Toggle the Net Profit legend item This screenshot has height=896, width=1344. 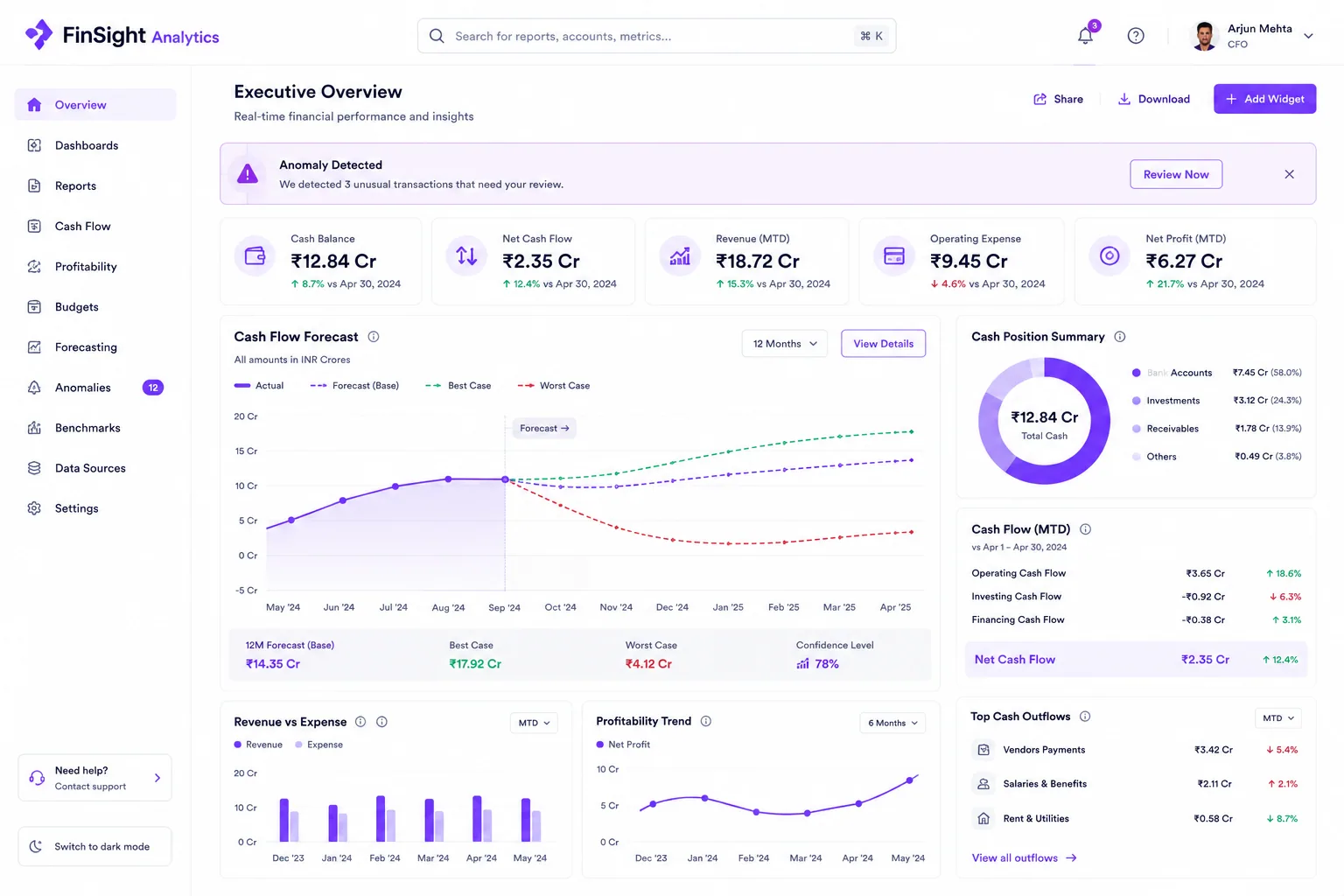[623, 745]
